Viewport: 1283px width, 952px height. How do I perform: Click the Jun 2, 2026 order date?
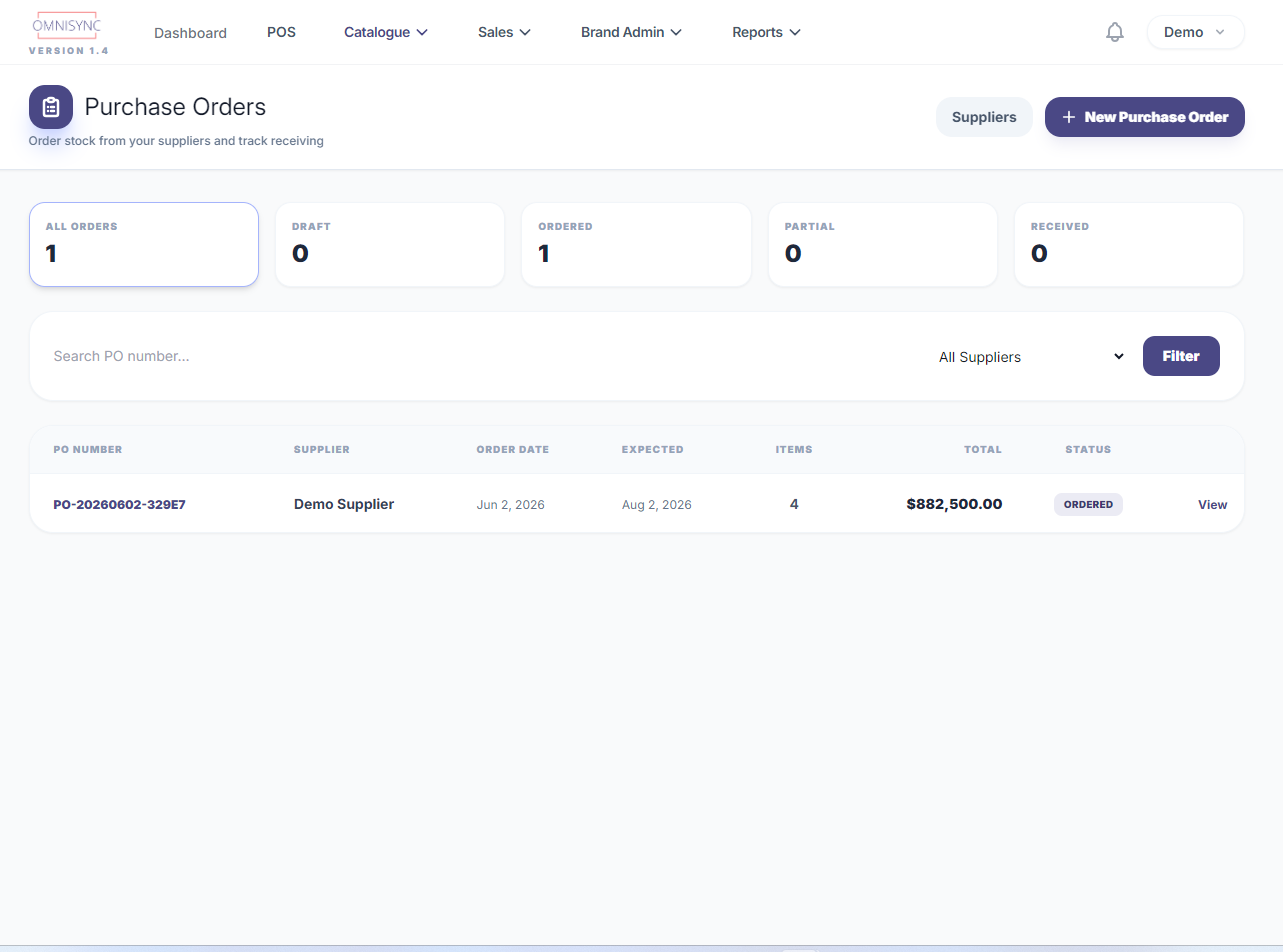(x=511, y=505)
